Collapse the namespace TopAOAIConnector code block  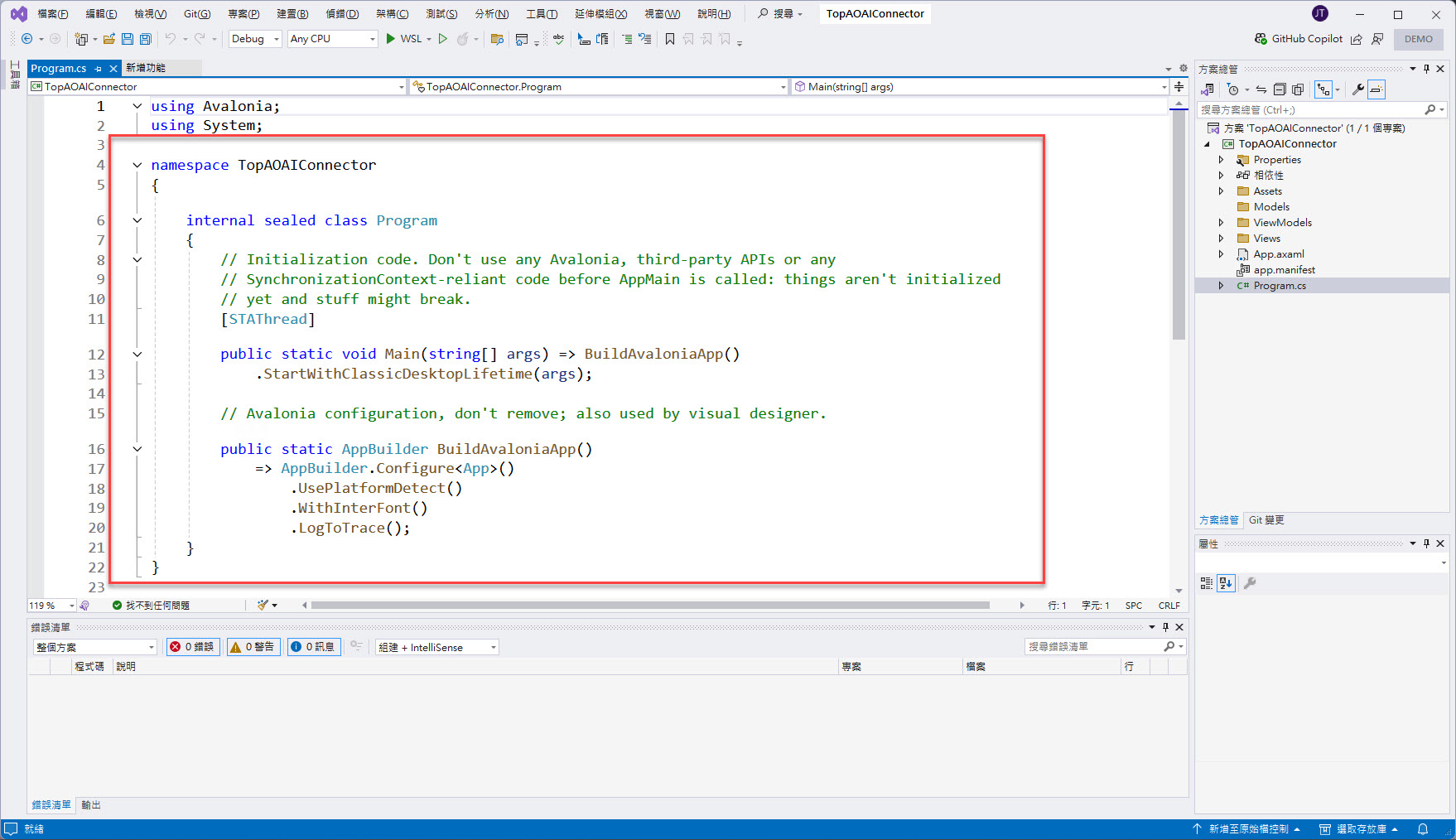pyautogui.click(x=137, y=165)
